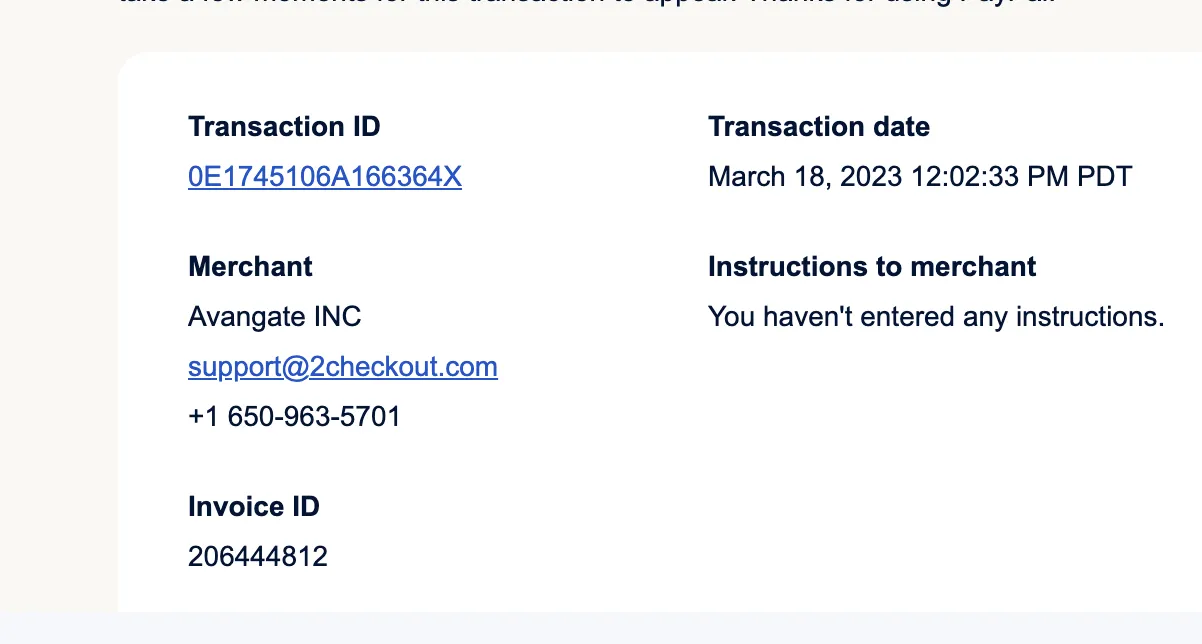1202x644 pixels.
Task: Click the support@2checkout.com email link
Action: pyautogui.click(x=342, y=367)
